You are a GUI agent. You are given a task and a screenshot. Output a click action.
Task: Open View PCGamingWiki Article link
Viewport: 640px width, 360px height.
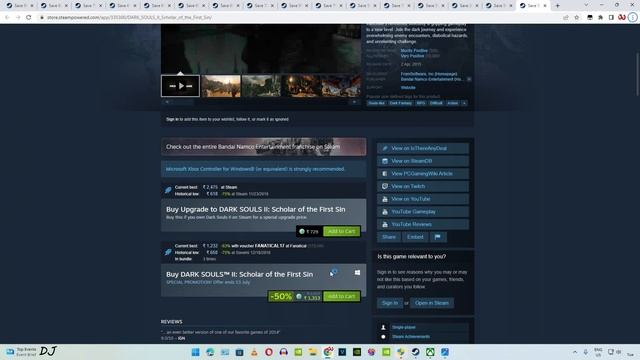pos(423,173)
